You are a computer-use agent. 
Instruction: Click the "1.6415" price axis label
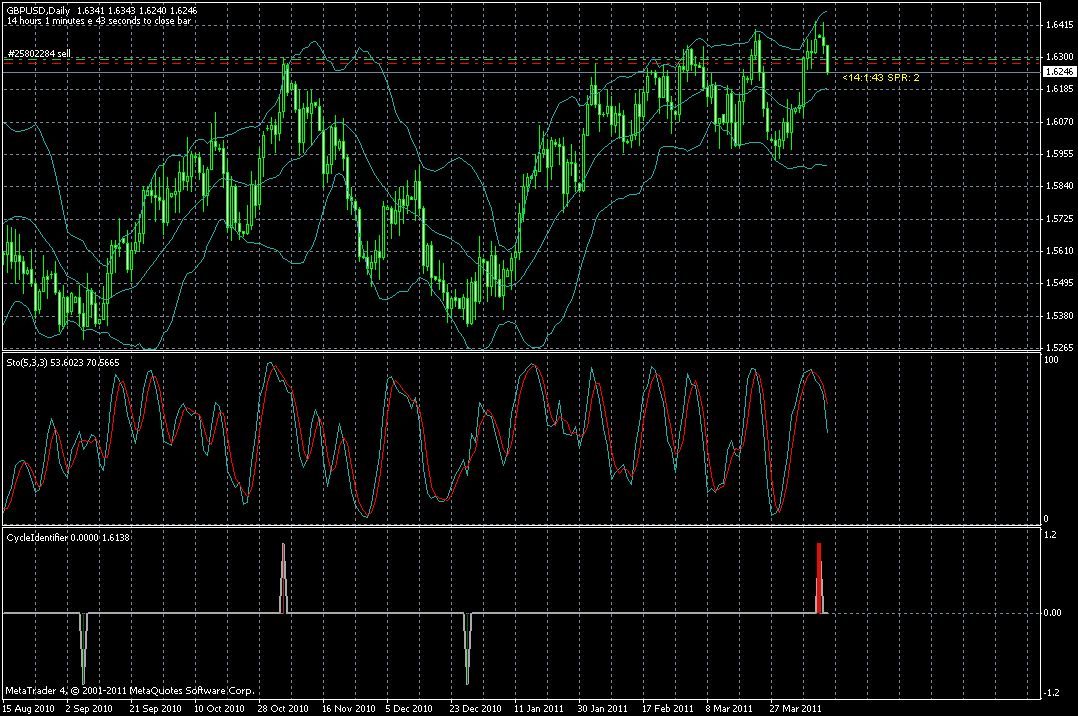point(1059,25)
